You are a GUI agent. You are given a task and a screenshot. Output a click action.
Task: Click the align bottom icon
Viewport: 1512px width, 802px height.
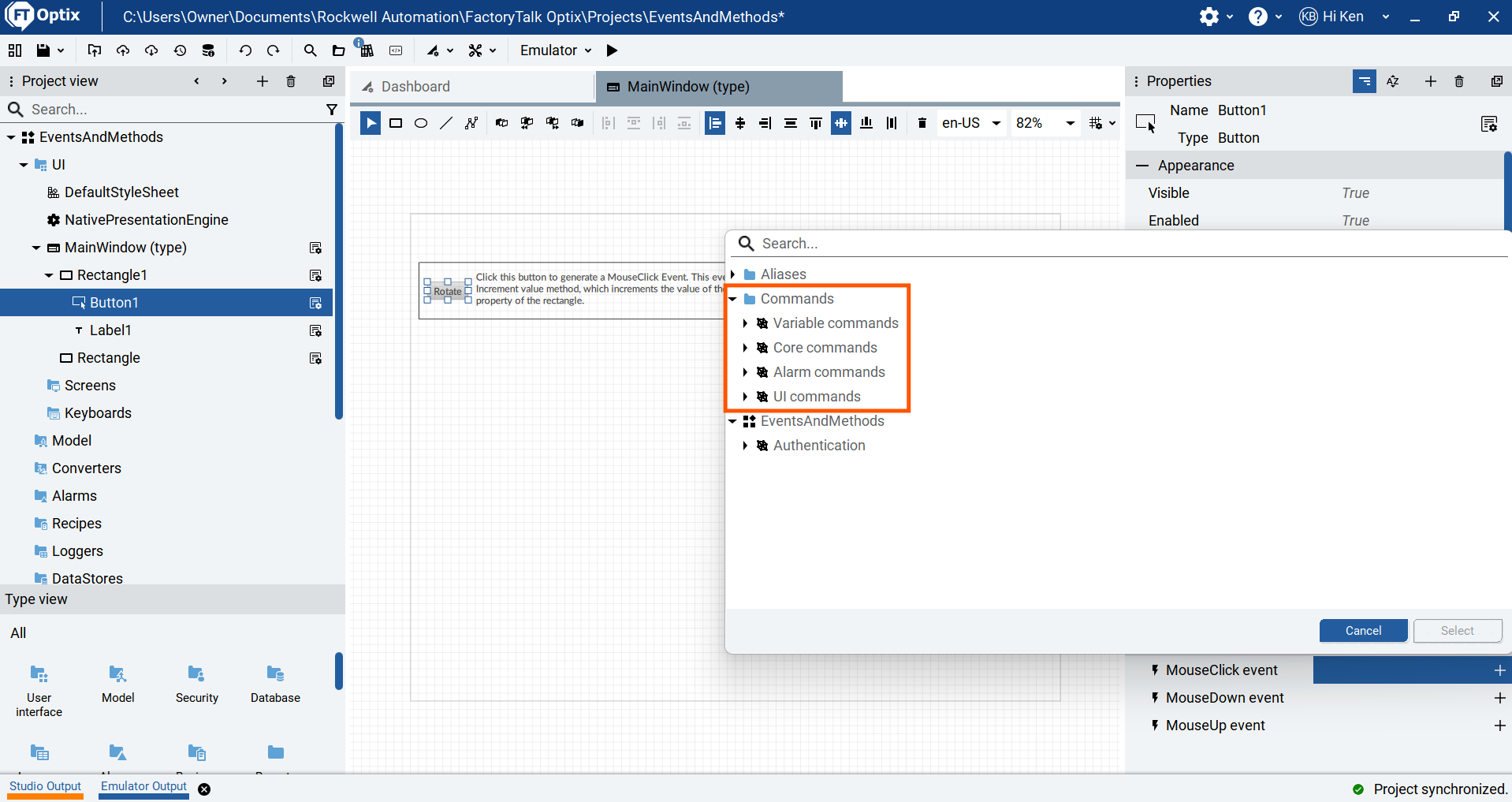pyautogui.click(x=866, y=123)
